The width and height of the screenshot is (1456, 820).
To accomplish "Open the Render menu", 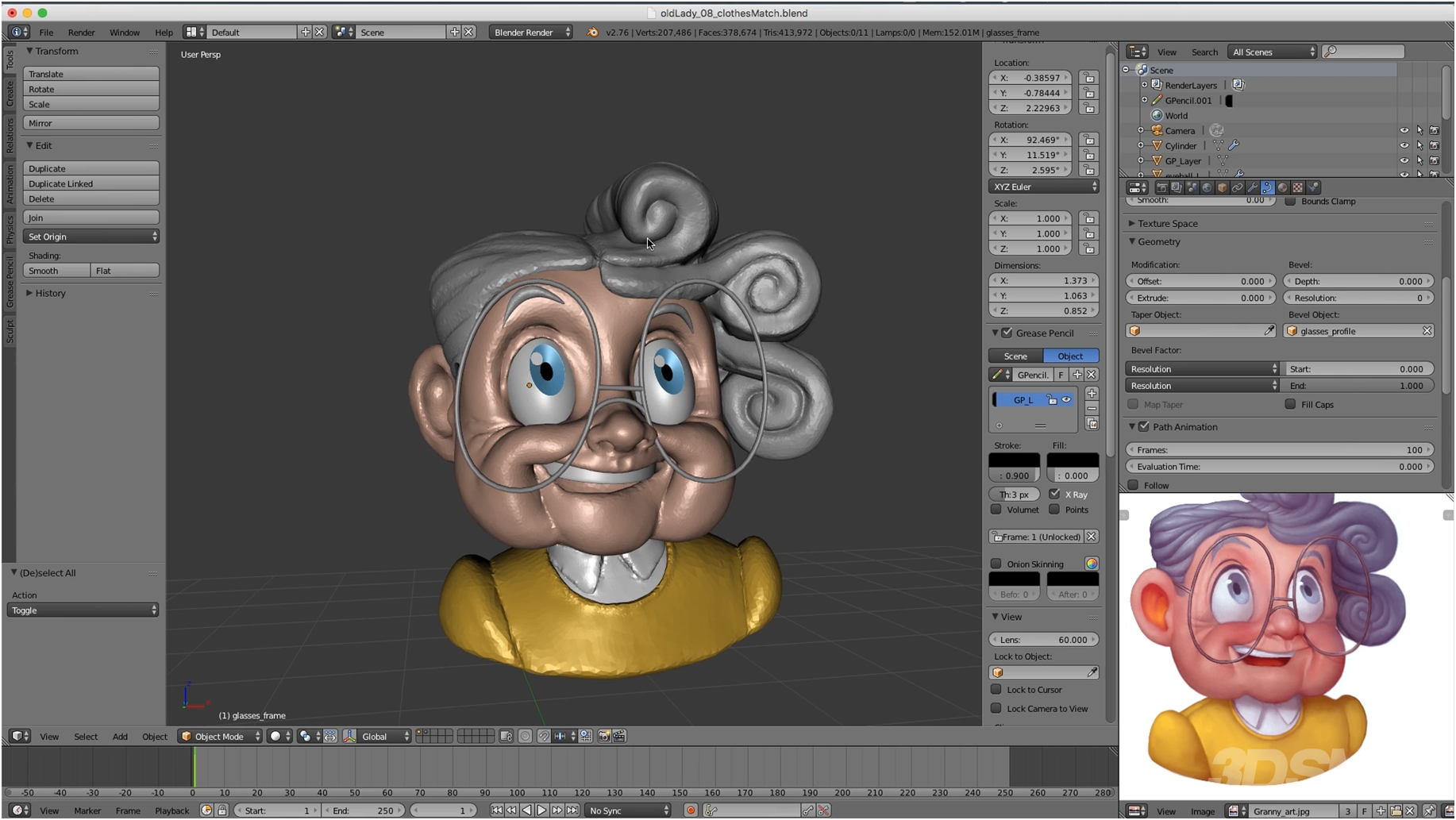I will pos(81,33).
